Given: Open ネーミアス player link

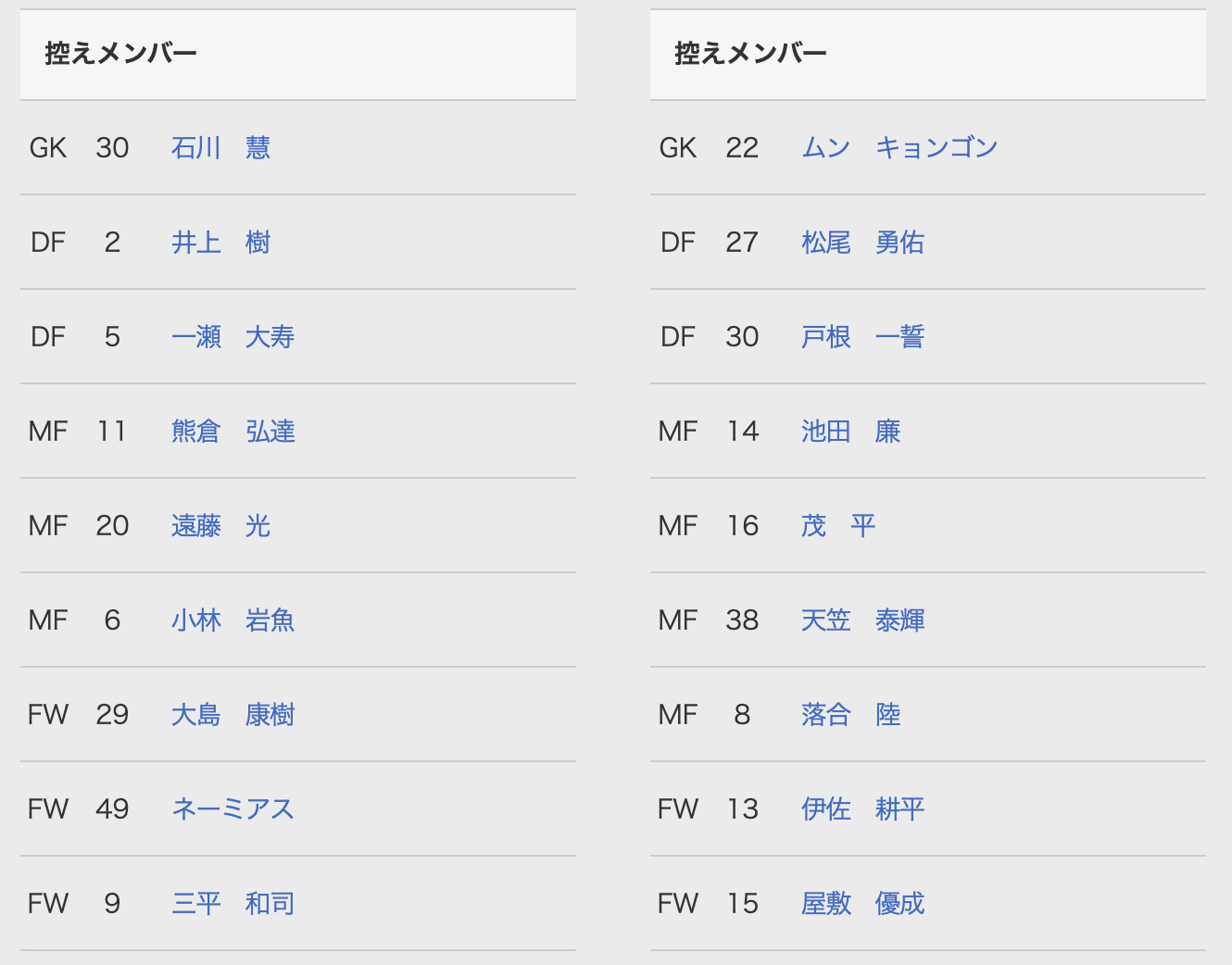Looking at the screenshot, I should tap(233, 809).
